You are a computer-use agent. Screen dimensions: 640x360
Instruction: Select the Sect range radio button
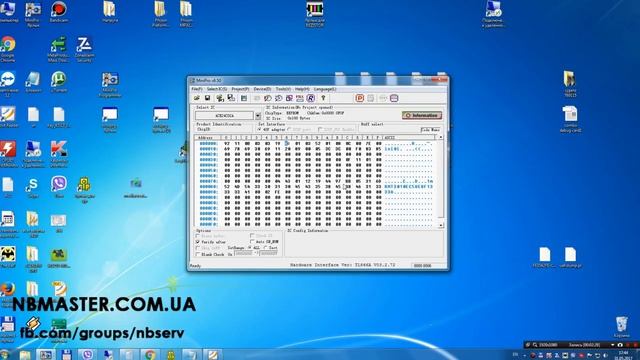(x=265, y=248)
